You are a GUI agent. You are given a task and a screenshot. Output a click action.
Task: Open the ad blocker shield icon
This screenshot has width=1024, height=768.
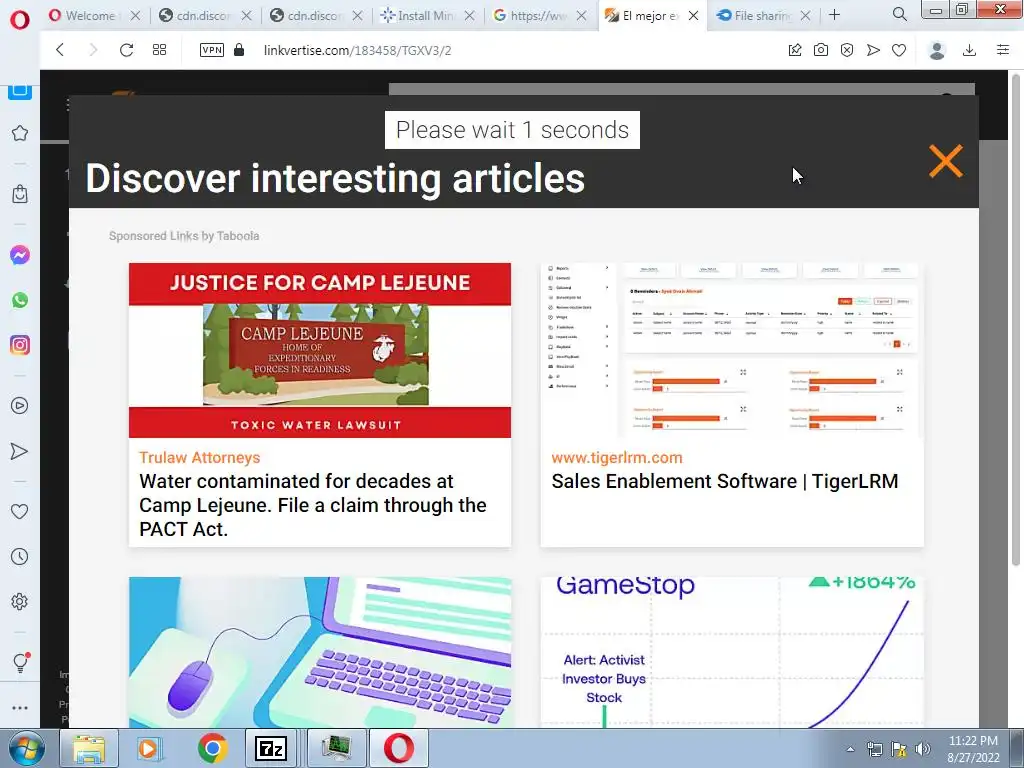point(847,50)
